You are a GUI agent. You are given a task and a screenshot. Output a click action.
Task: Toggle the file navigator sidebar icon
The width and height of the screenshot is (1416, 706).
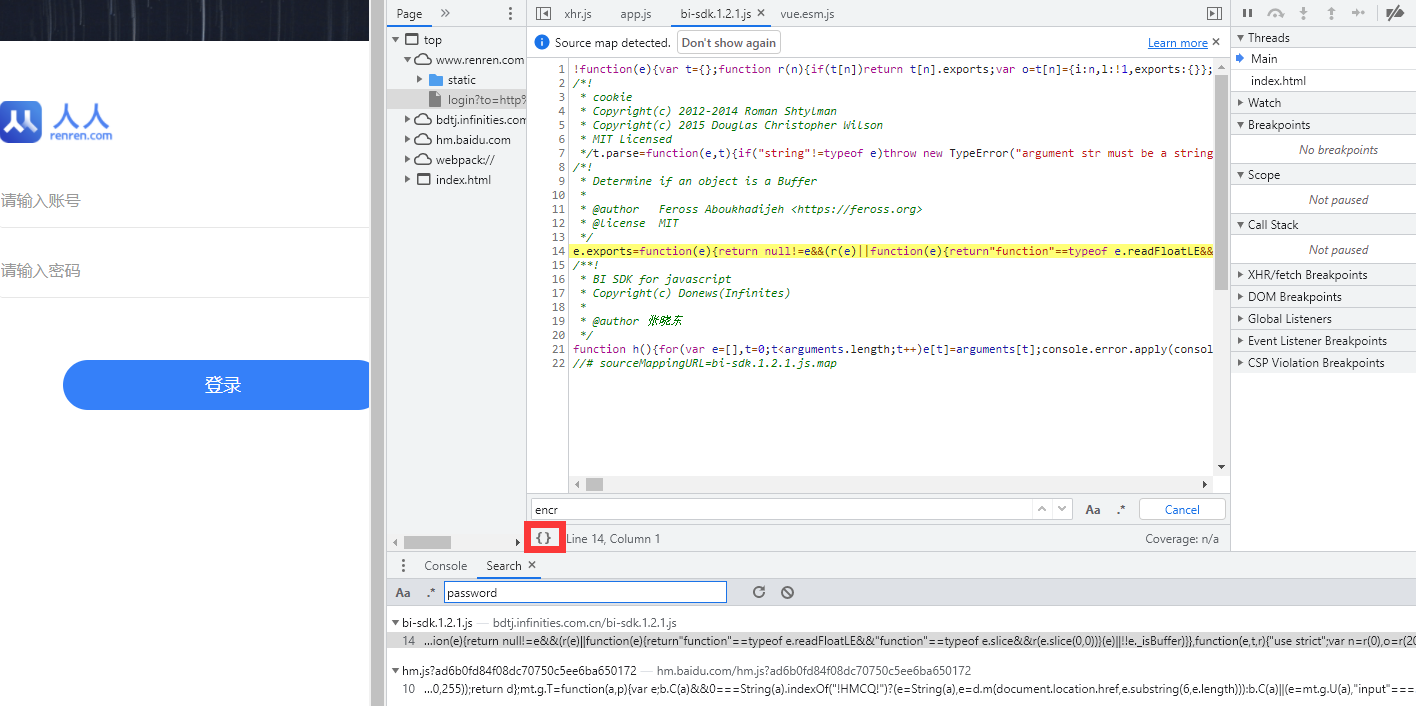pyautogui.click(x=543, y=14)
